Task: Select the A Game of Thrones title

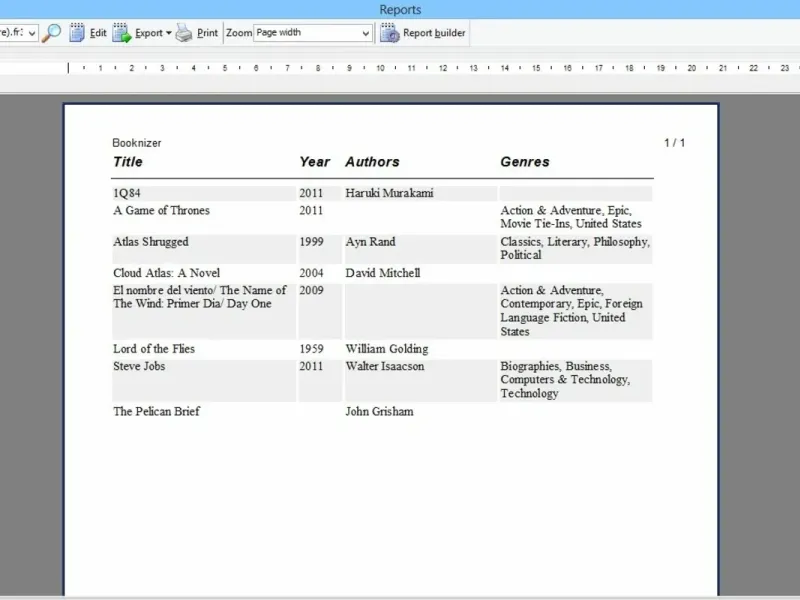Action: [161, 211]
